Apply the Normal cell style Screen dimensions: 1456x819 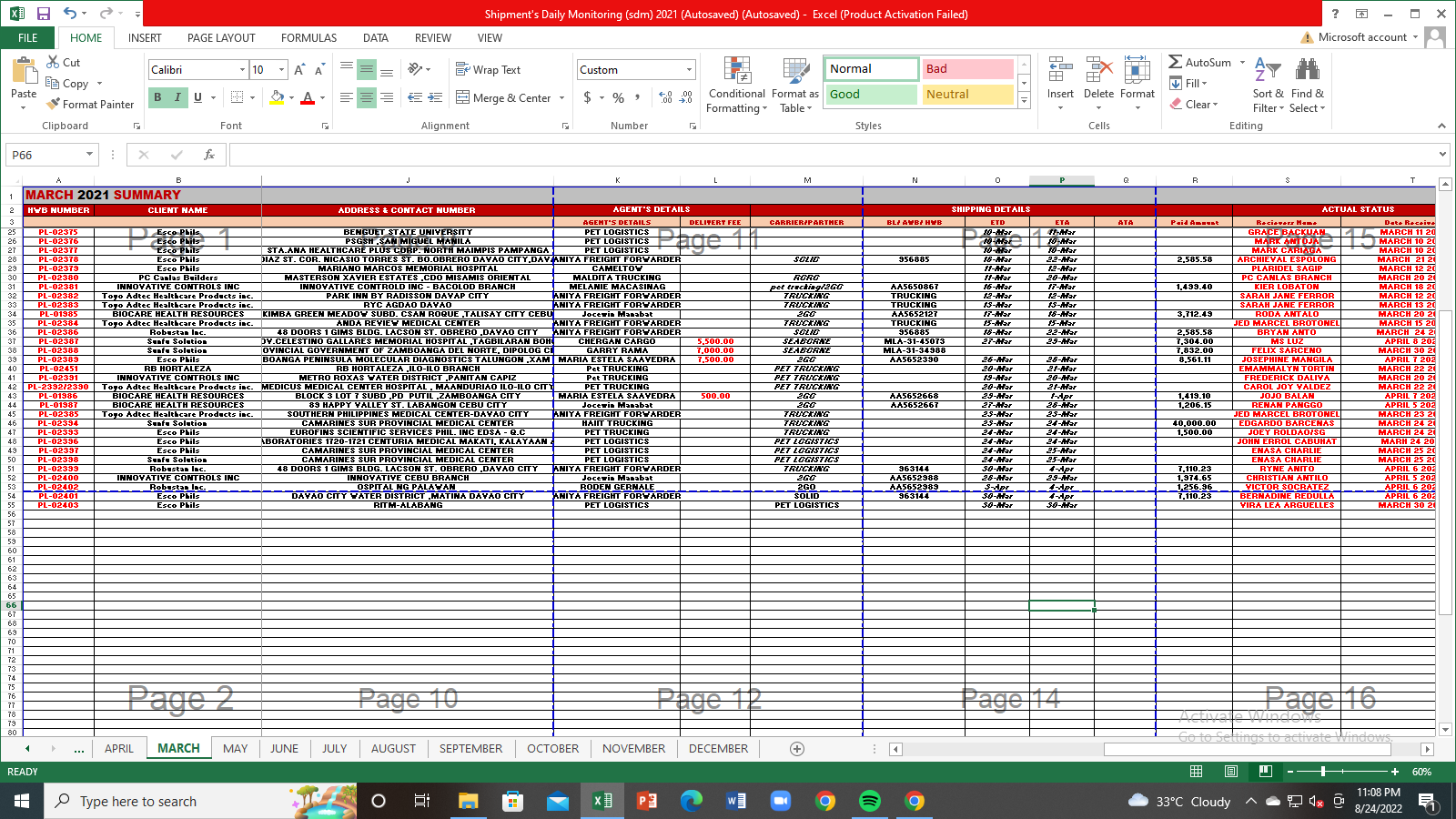[872, 69]
